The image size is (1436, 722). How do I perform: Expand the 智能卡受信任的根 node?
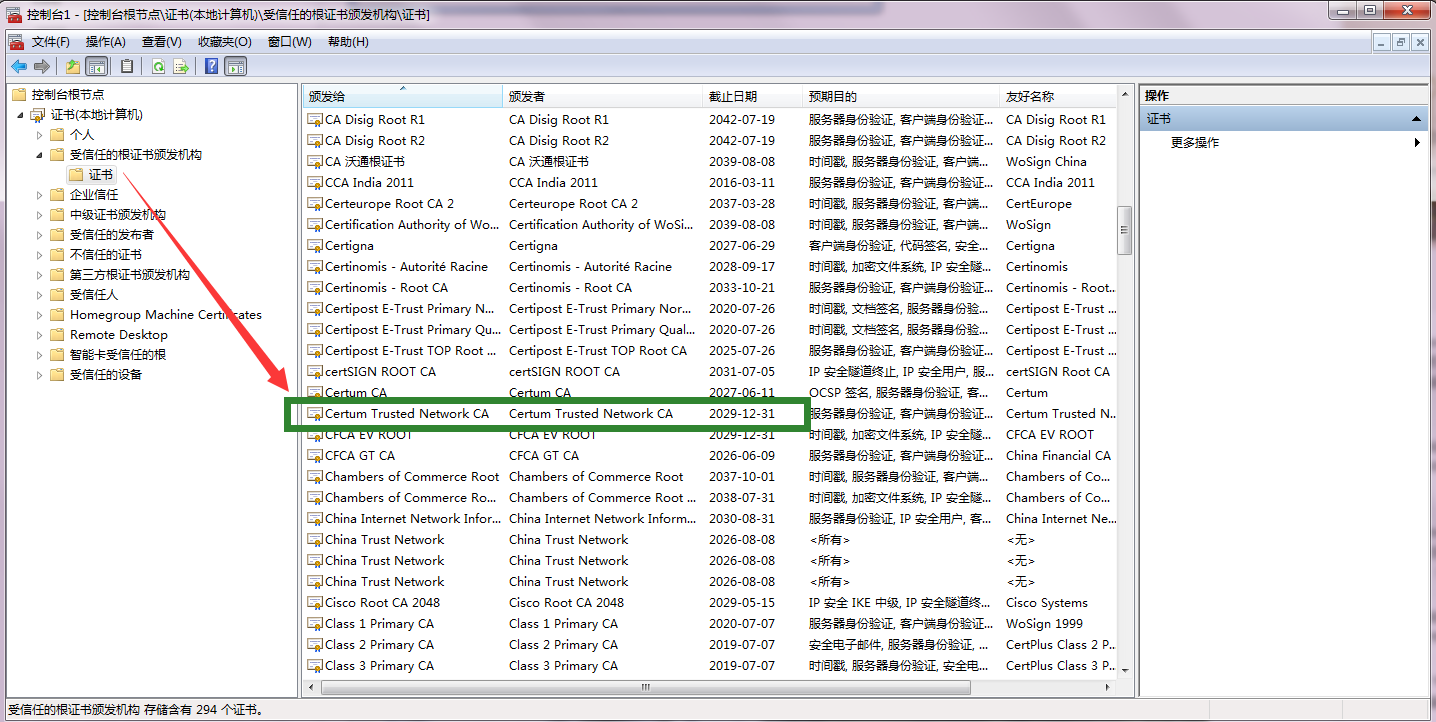click(x=40, y=355)
